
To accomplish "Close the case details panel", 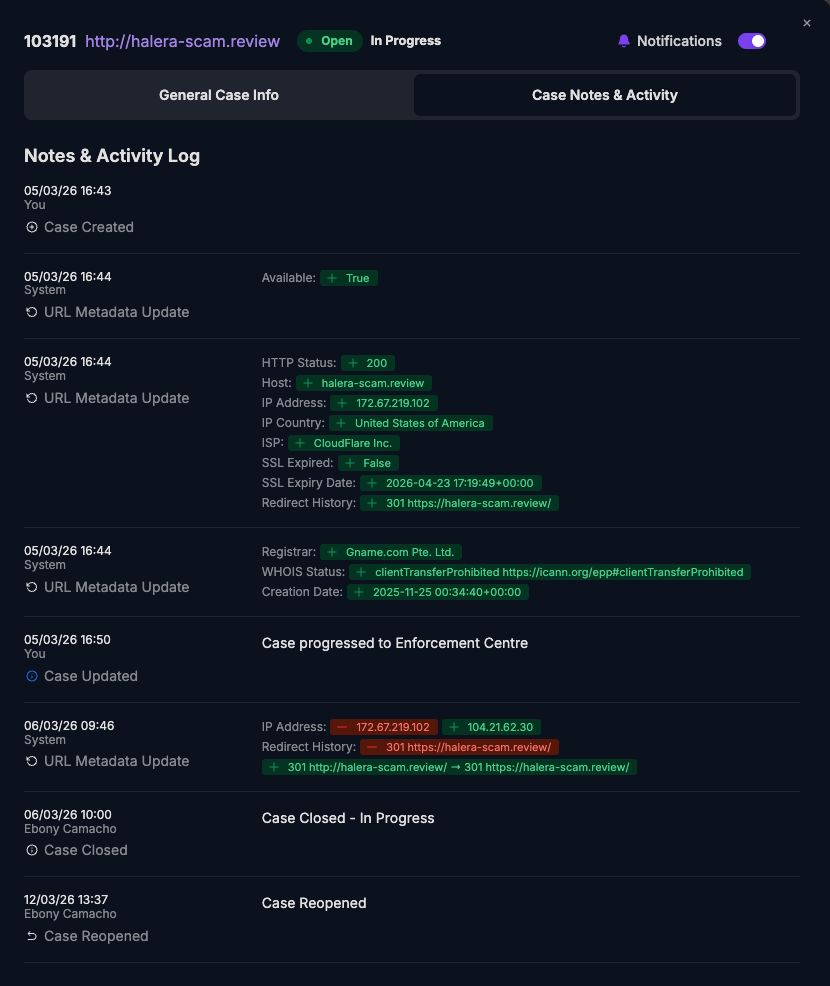I will (807, 23).
